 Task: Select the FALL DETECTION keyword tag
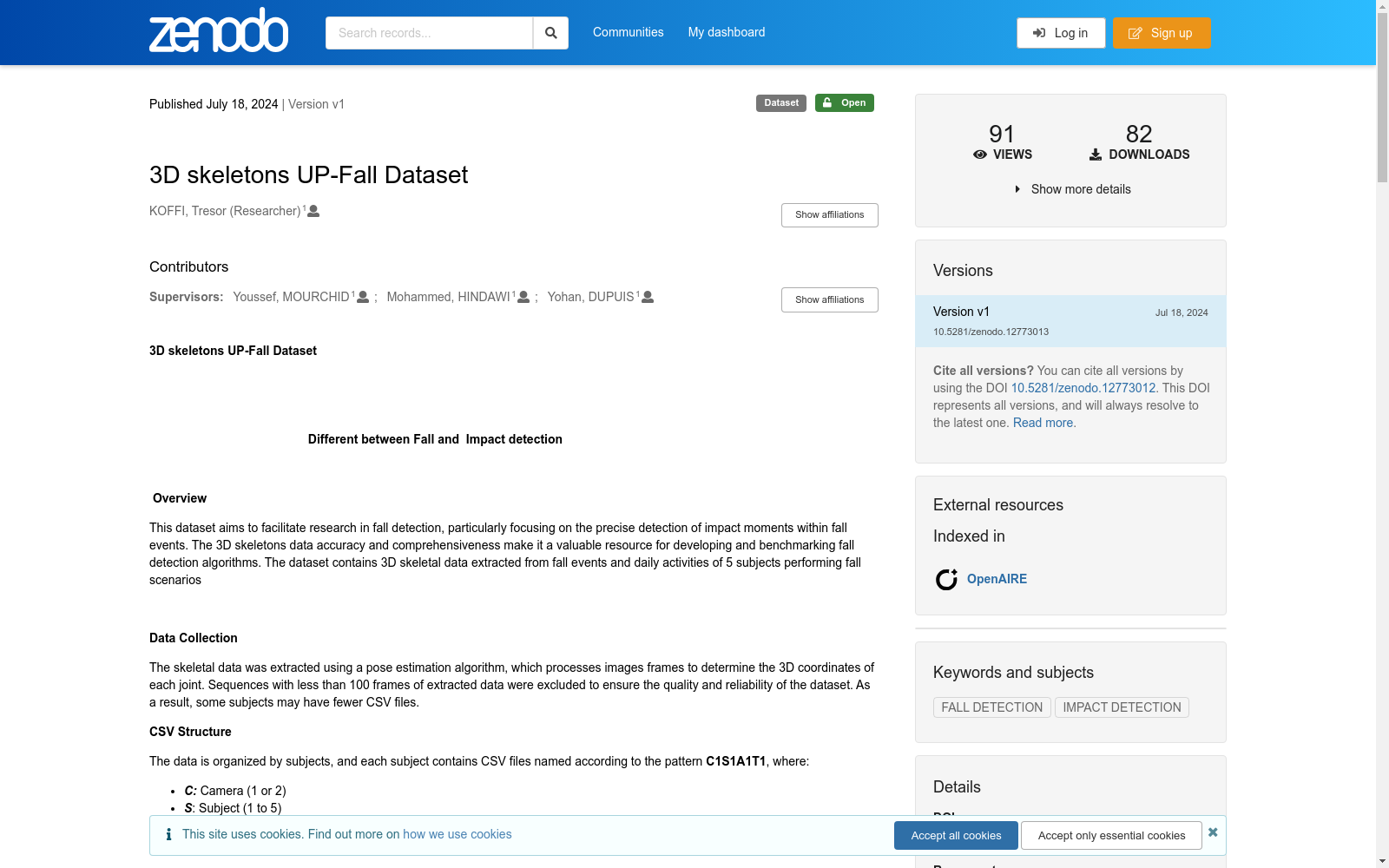coord(992,707)
